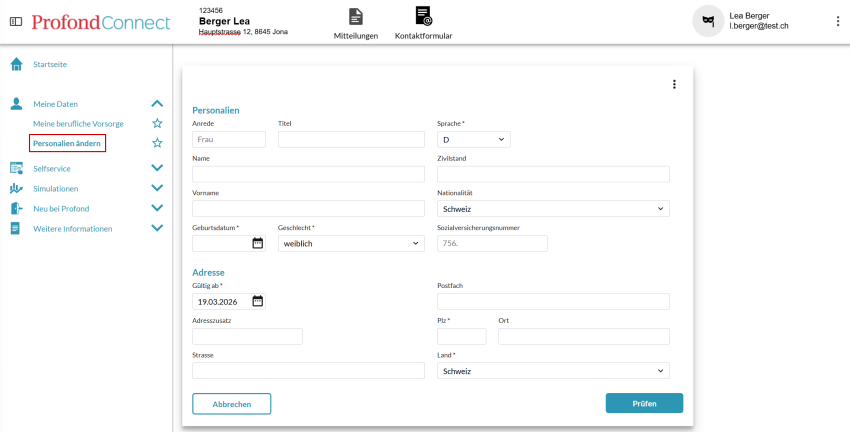Click the Adresse section heading
Viewport: 850px width, 432px height.
pos(208,273)
